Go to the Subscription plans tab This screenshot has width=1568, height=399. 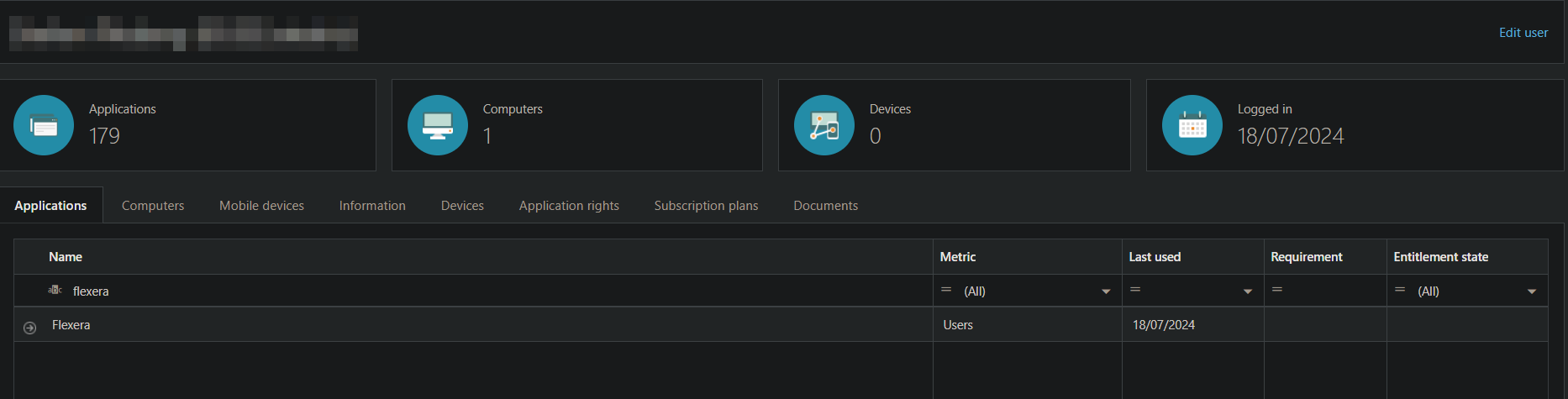[x=706, y=206]
